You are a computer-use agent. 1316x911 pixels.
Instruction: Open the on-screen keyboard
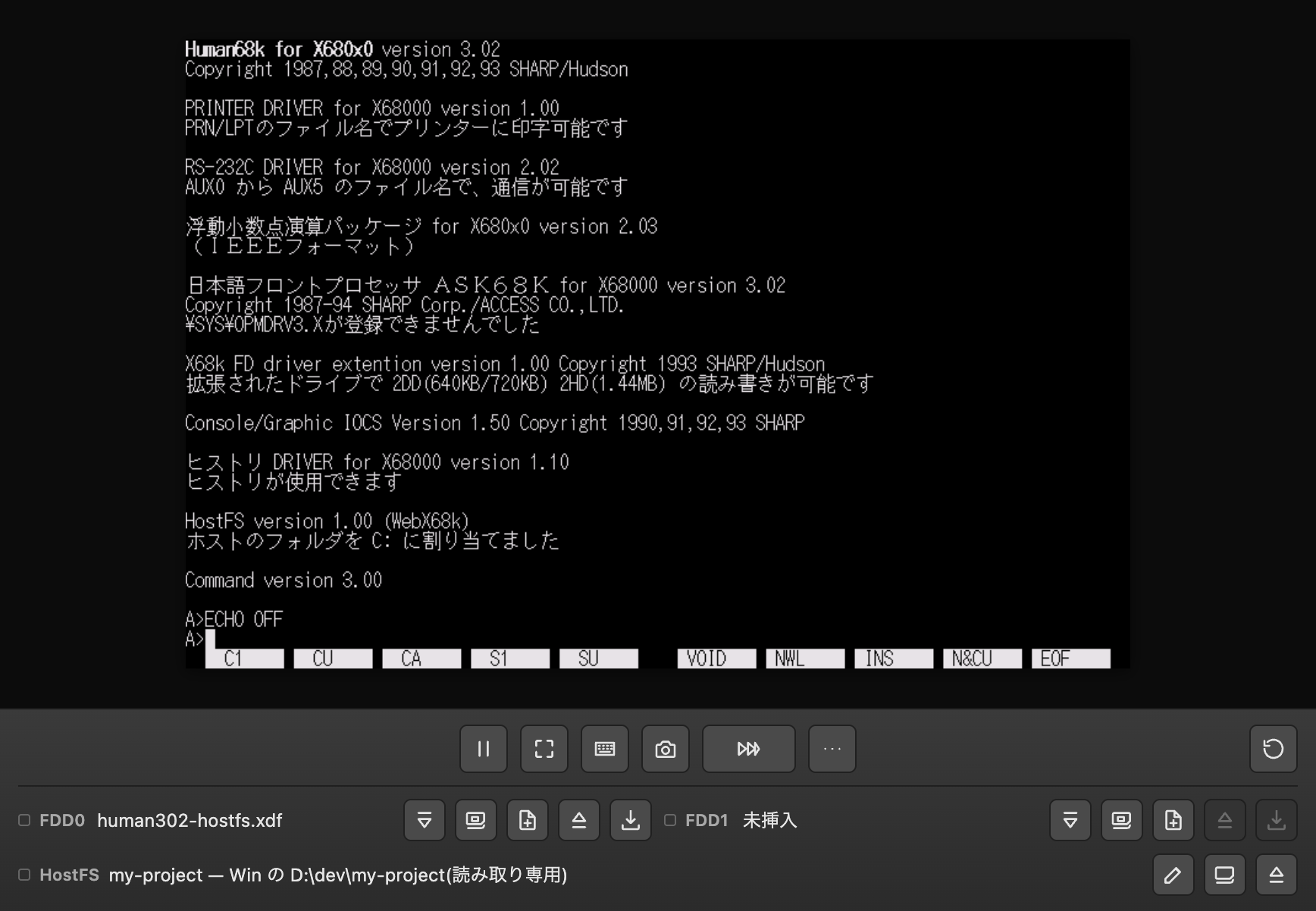(x=605, y=749)
